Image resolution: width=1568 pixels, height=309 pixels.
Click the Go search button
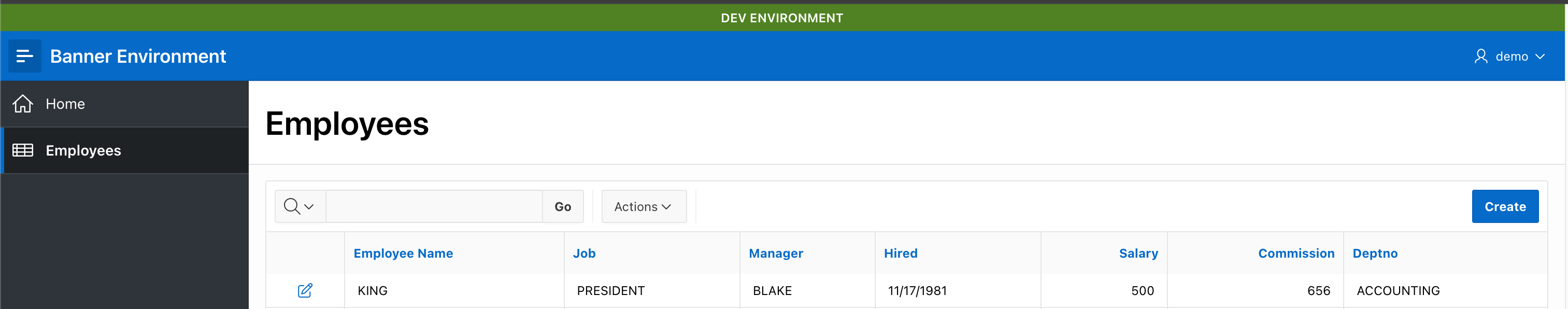click(562, 207)
